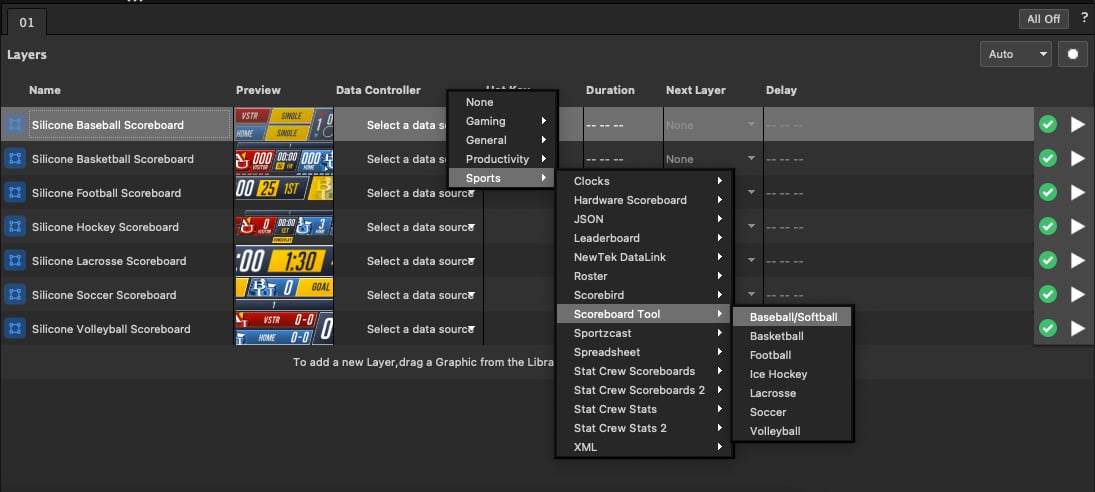Toggle green check on Silicone Volleyball Scoreboard
This screenshot has height=492, width=1095.
coord(1048,329)
